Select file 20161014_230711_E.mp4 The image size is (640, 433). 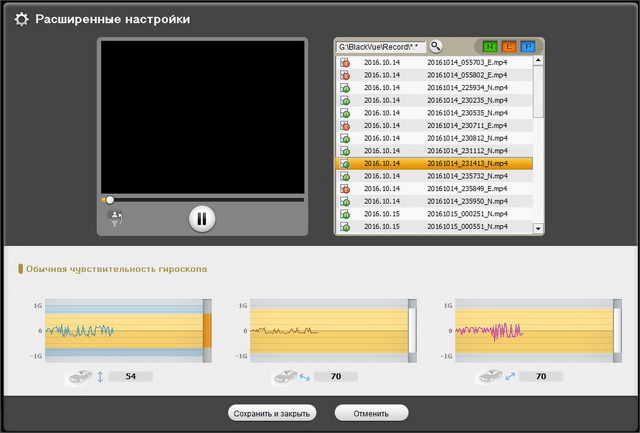pyautogui.click(x=434, y=126)
